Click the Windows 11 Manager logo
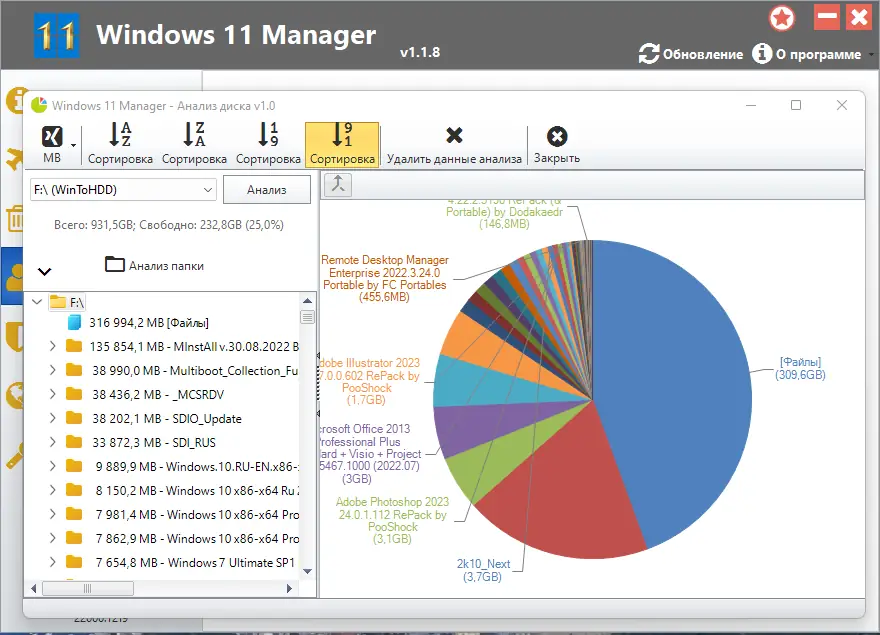Screen dimensions: 880x635 click(56, 35)
